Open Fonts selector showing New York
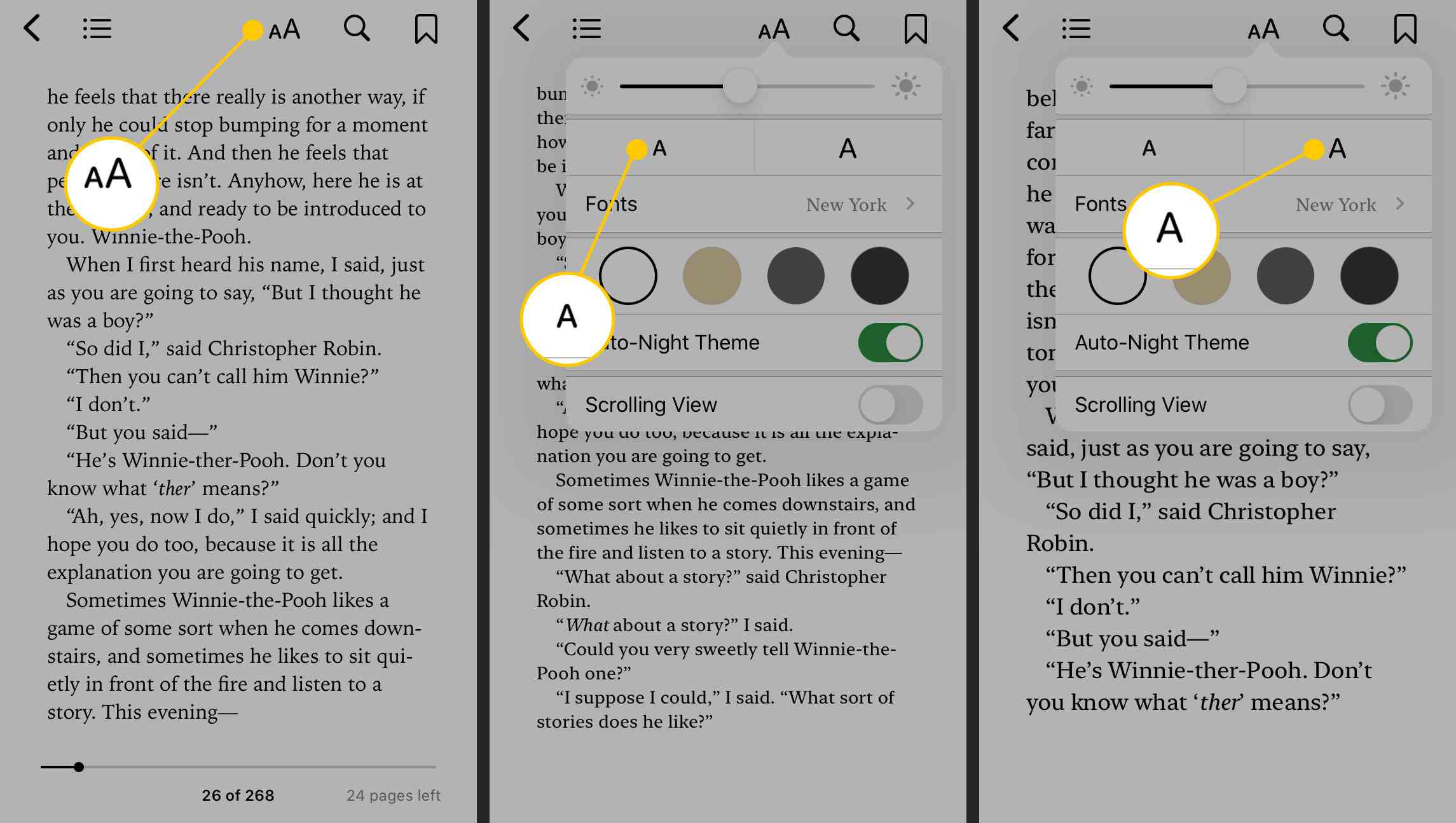 [x=747, y=205]
